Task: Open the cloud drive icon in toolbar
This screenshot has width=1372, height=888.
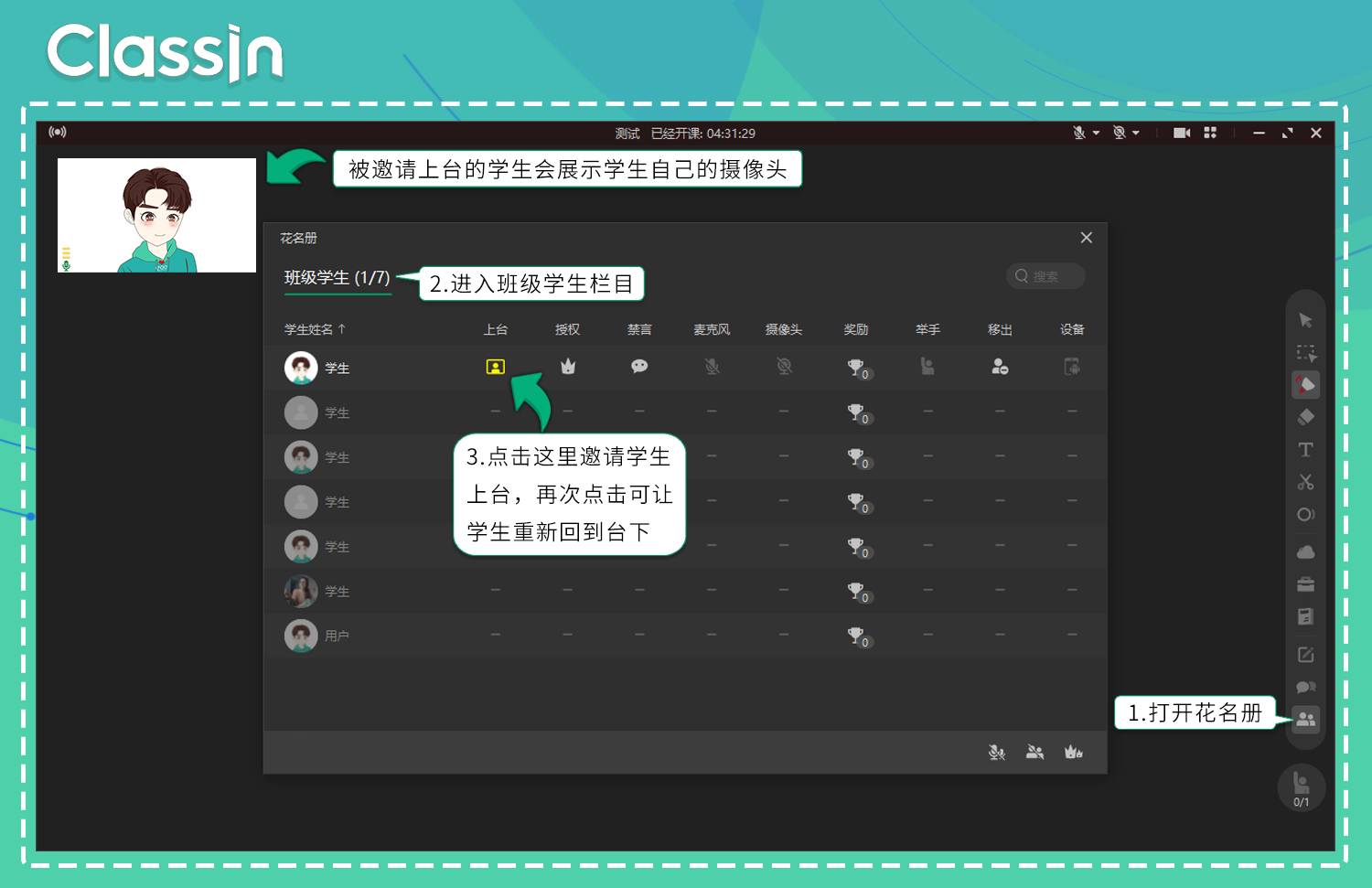Action: click(1305, 551)
